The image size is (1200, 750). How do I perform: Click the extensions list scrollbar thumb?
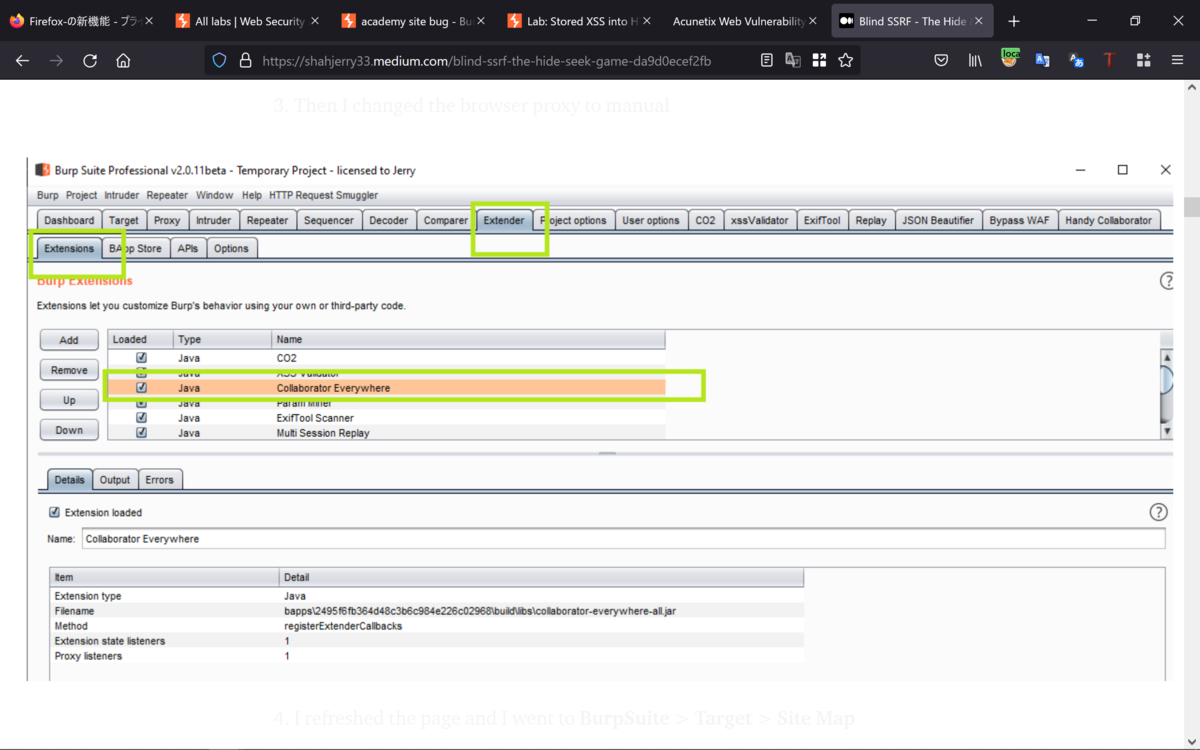[x=1166, y=380]
